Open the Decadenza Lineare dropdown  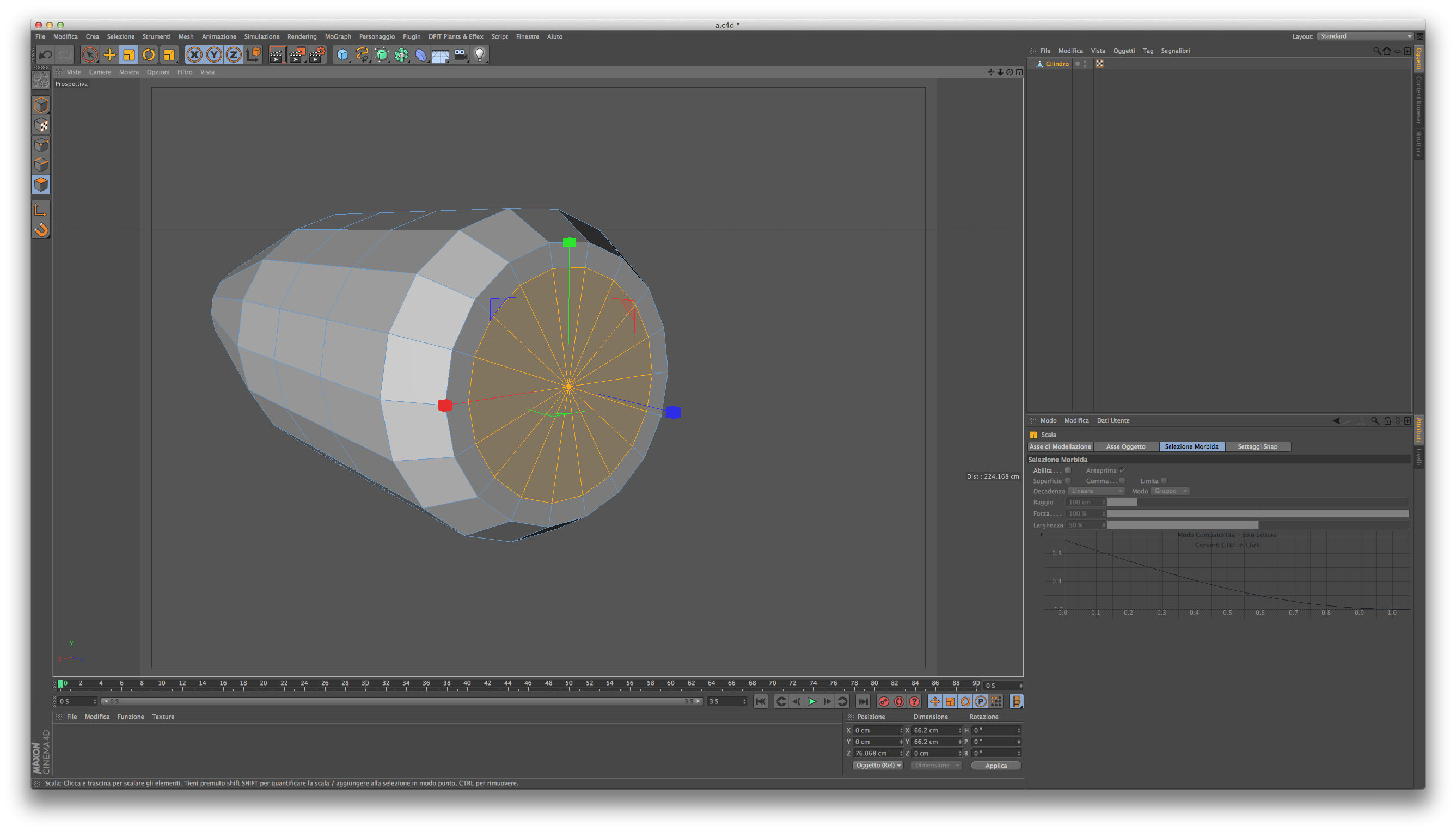pos(1096,491)
